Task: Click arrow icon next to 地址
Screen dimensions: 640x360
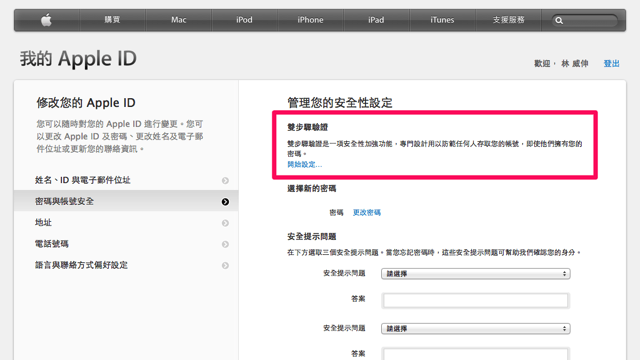Action: [x=225, y=223]
